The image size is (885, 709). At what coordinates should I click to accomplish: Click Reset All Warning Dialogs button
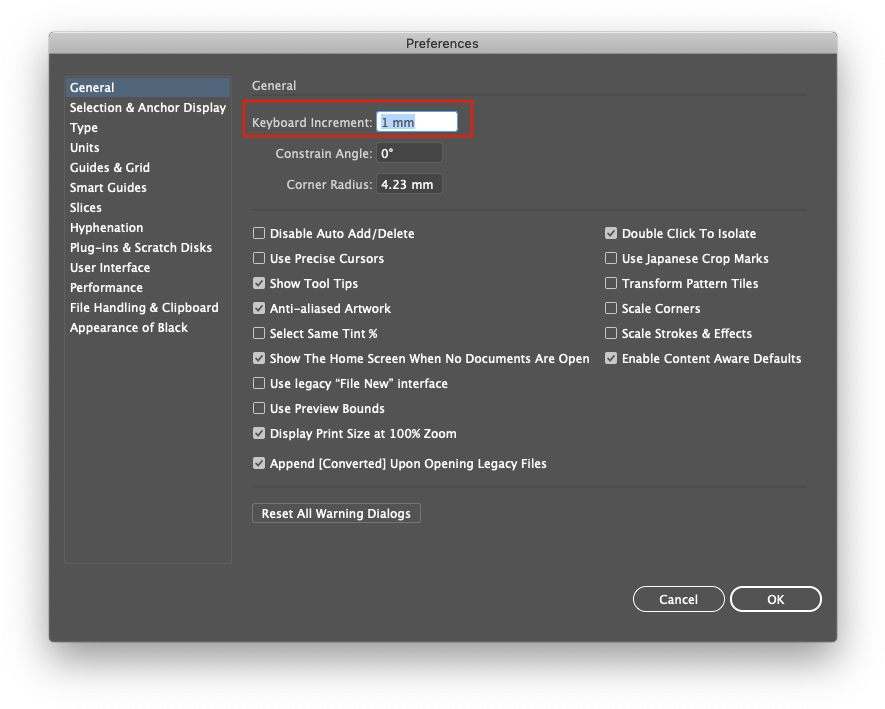[x=336, y=513]
